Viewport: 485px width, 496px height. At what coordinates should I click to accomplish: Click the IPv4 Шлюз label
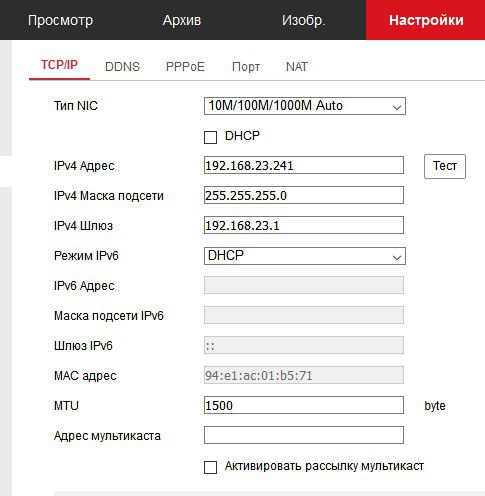(x=83, y=226)
